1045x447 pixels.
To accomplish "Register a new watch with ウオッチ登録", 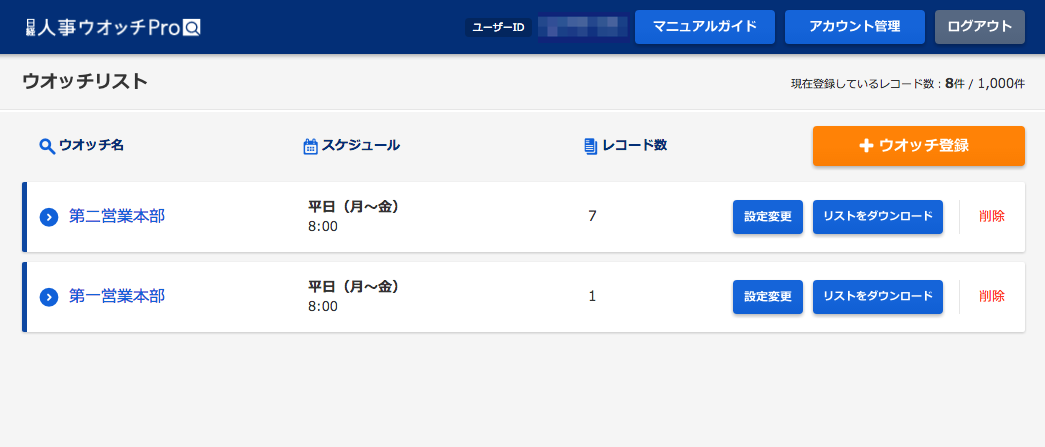I will [918, 146].
